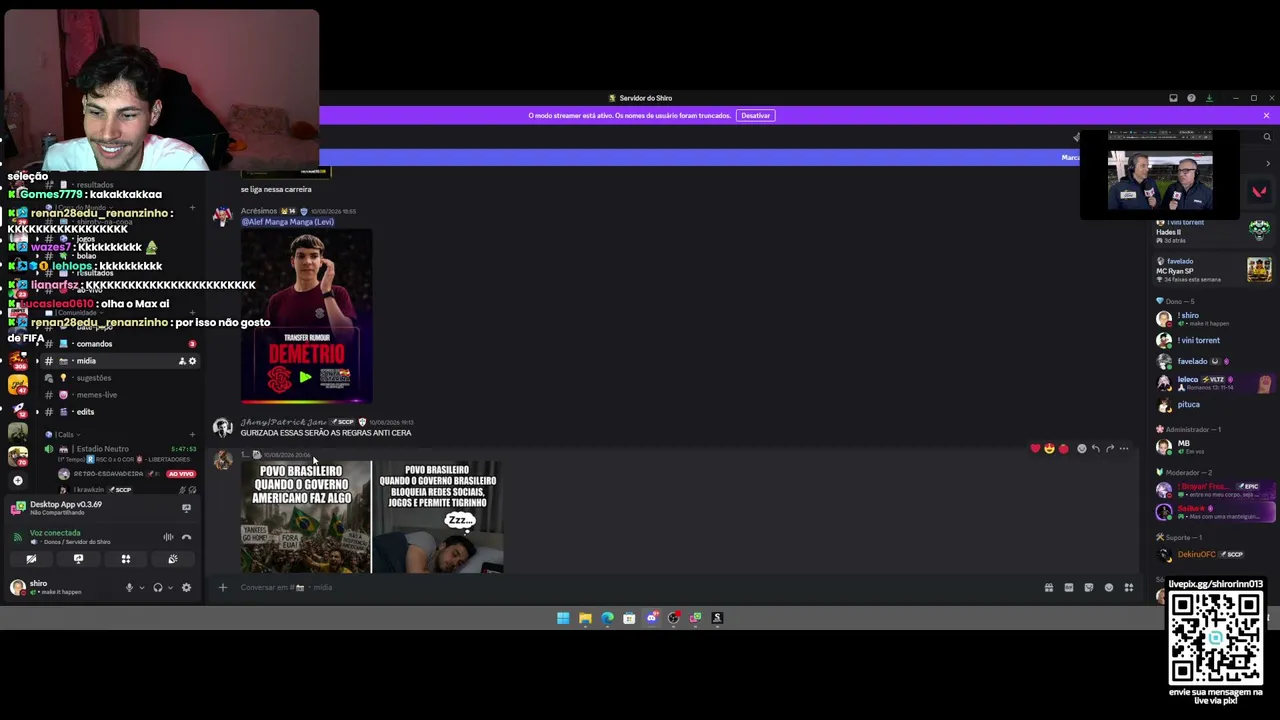Add a new server
Screen dimensions: 1280x720
click(x=18, y=481)
